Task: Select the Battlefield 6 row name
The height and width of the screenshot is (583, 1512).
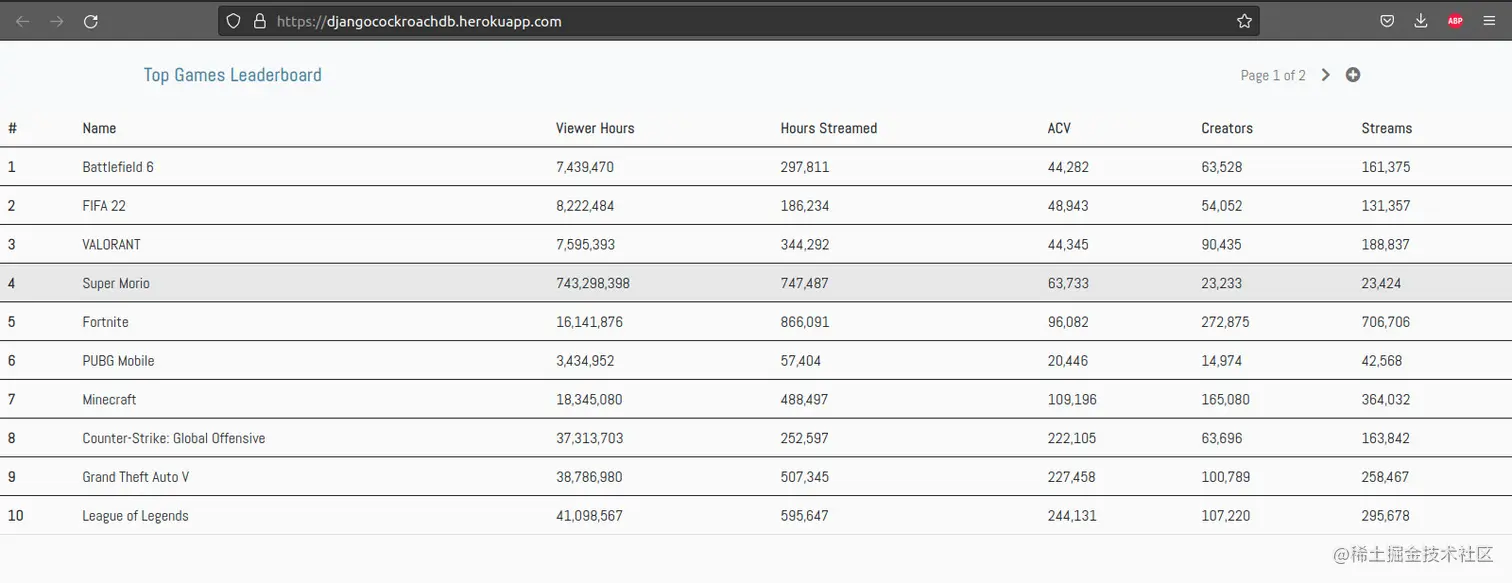Action: point(118,167)
